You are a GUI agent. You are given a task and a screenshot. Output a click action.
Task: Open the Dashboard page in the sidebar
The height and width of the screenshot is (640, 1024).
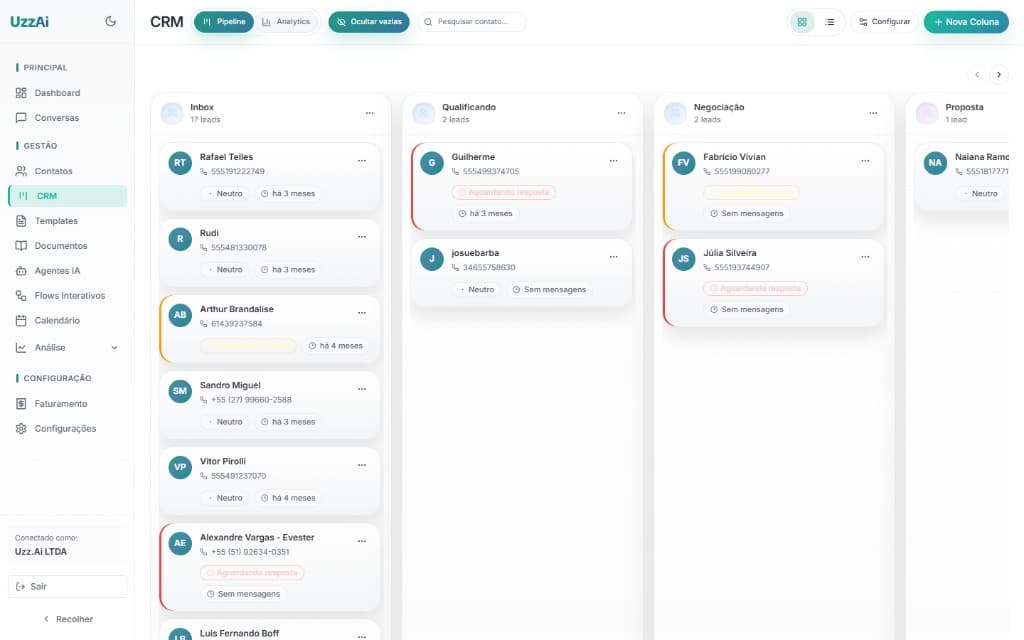pos(68,93)
